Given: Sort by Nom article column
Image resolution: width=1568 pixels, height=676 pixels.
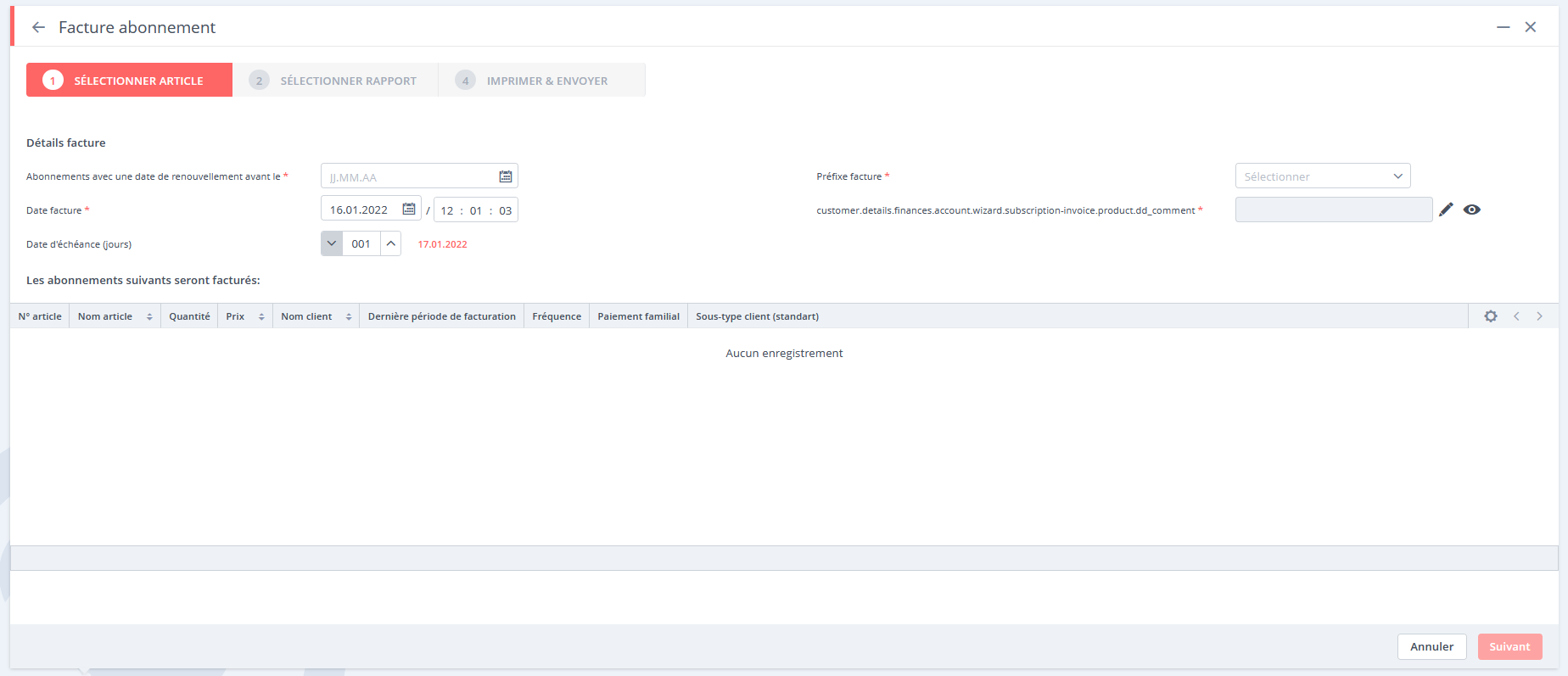Looking at the screenshot, I should click(149, 316).
